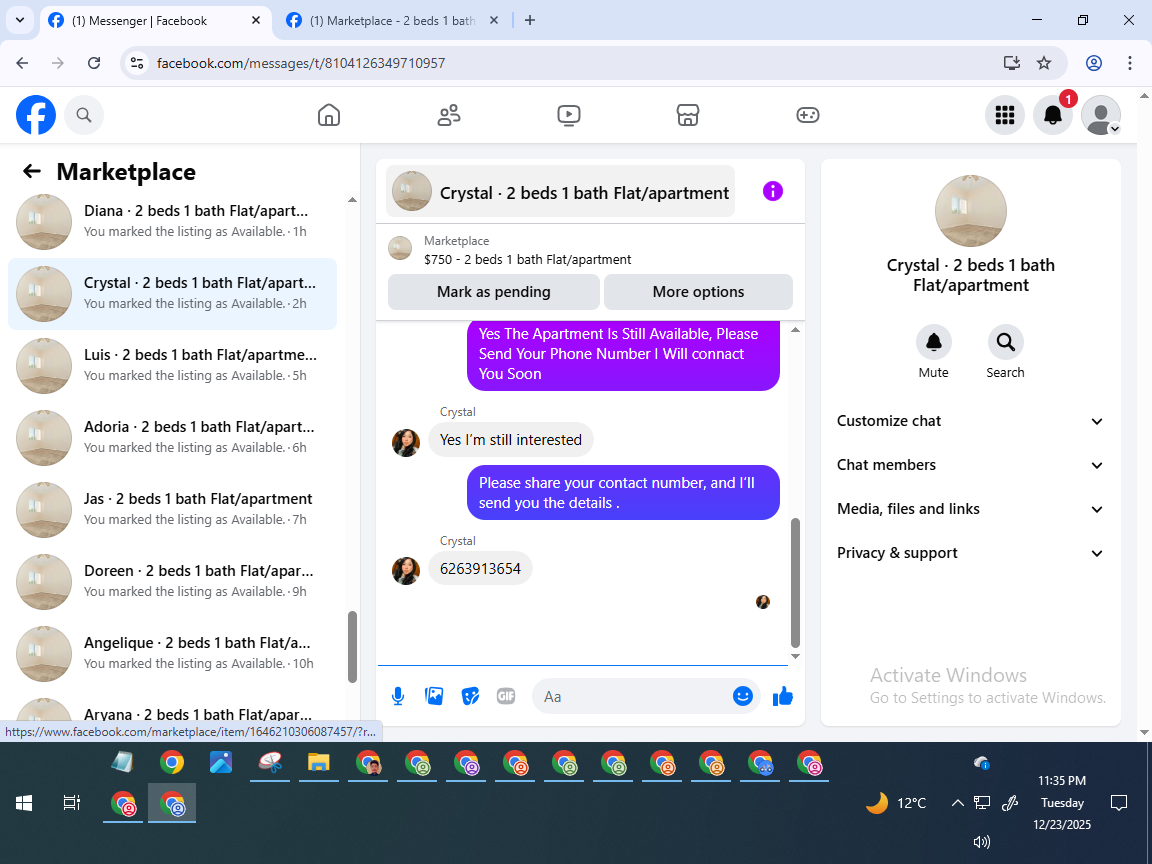
Task: Open the Video (Watch) icon
Action: coord(569,115)
